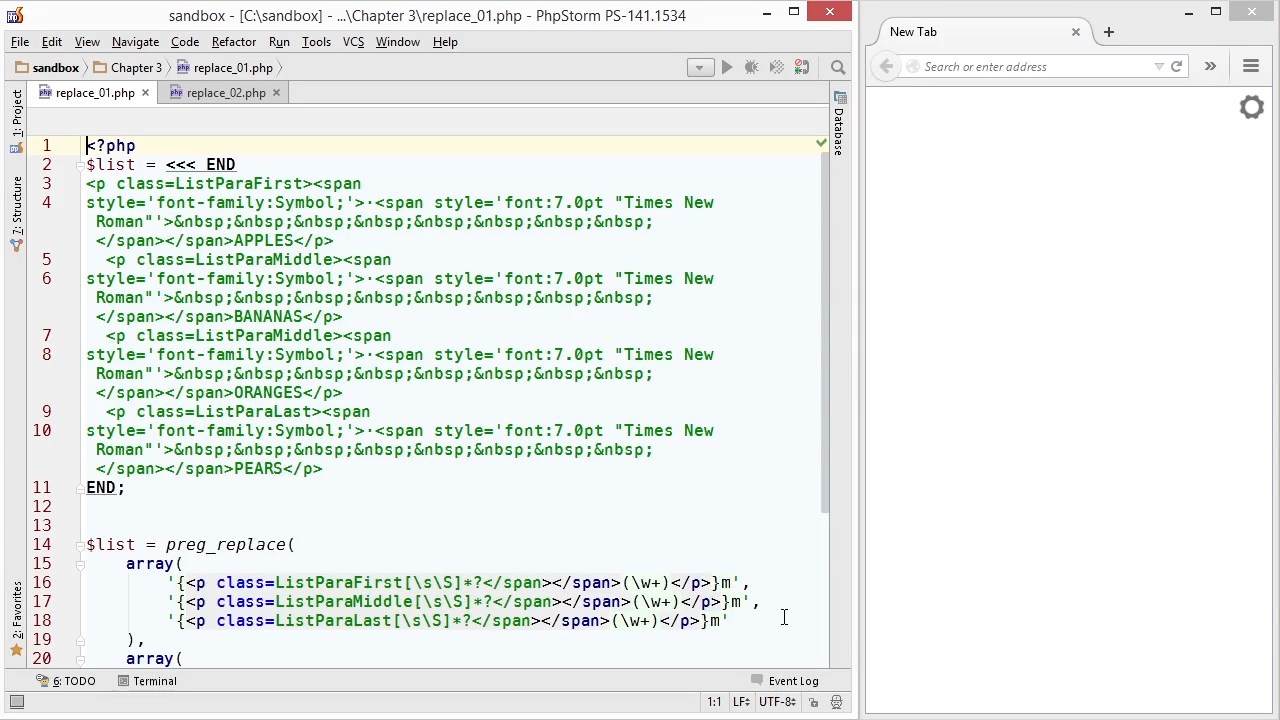Select the New Tab tab in browser
This screenshot has height=720, width=1280.
pyautogui.click(x=978, y=32)
